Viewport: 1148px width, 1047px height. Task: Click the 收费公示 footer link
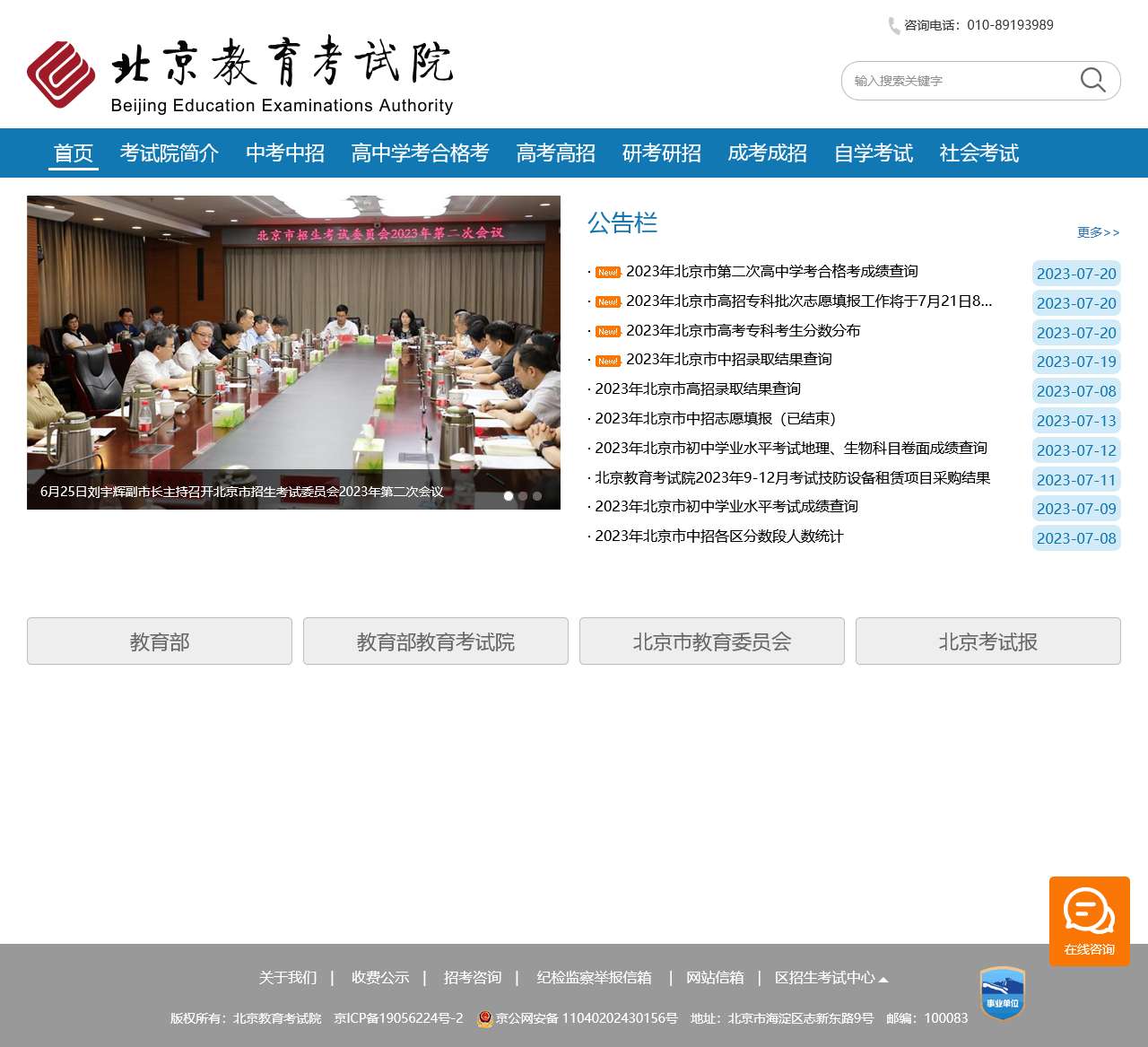coord(380,978)
